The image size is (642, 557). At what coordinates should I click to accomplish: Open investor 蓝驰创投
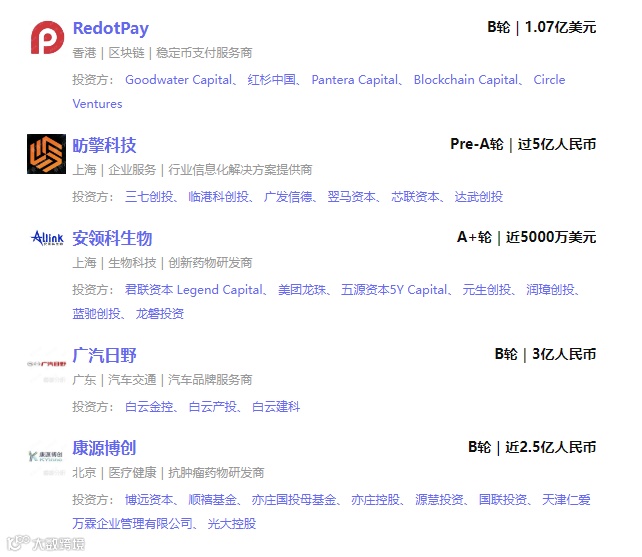97,314
